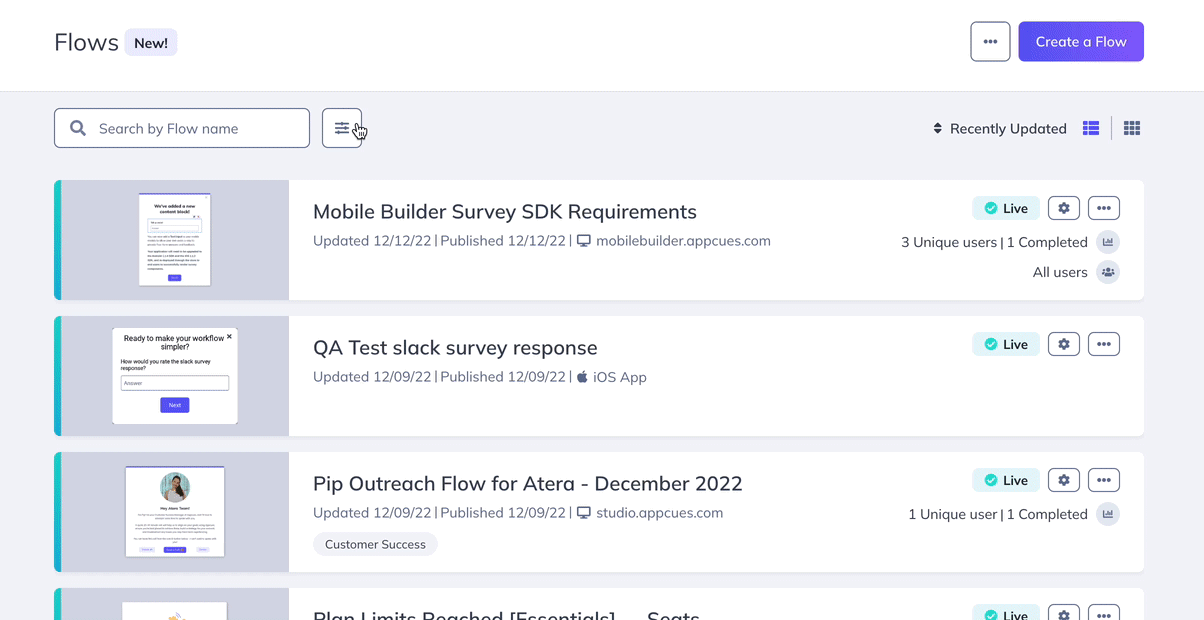Open three-dot menu for Mobile Builder Survey flow

point(1104,208)
